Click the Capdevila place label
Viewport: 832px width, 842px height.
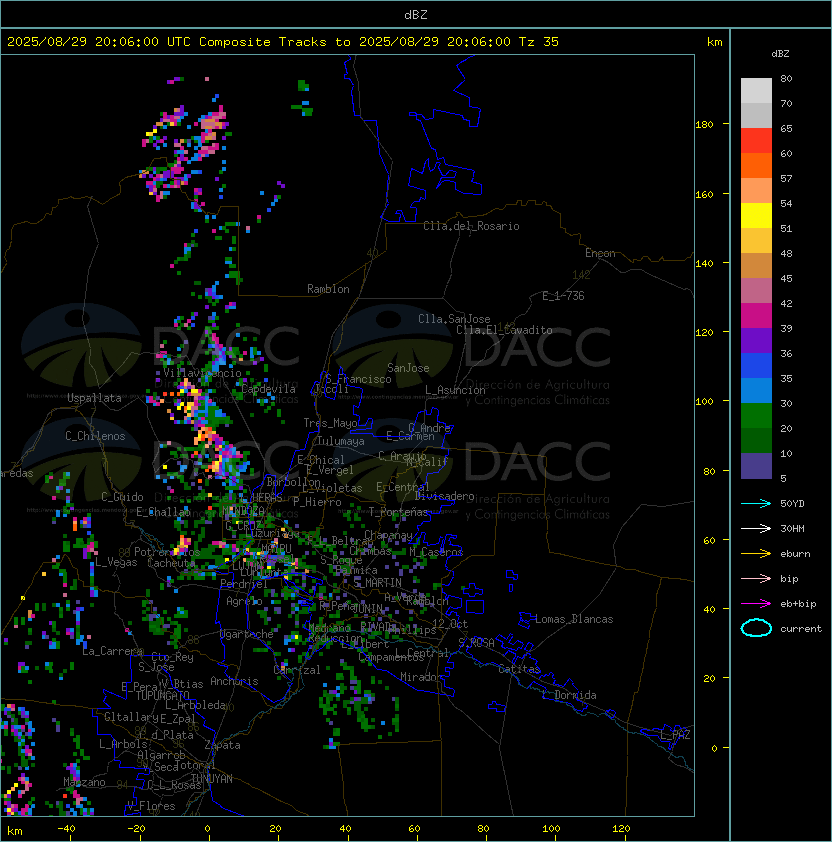tap(269, 389)
